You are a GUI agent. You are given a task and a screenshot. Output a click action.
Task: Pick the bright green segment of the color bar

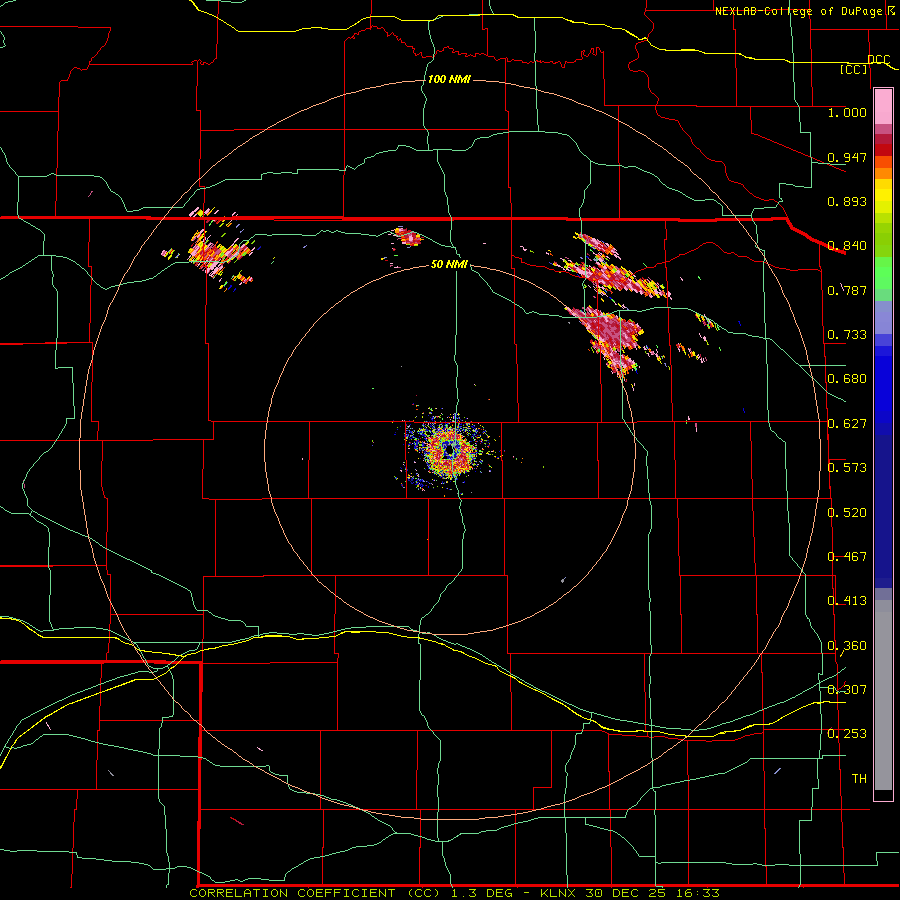[883, 273]
